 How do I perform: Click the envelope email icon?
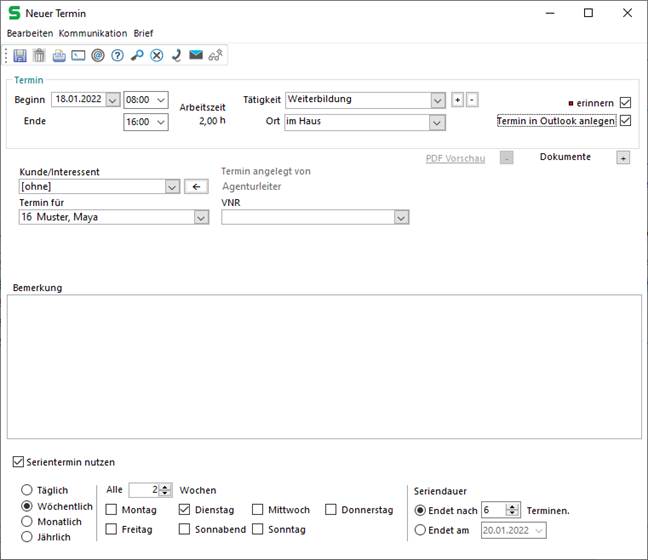(x=195, y=55)
